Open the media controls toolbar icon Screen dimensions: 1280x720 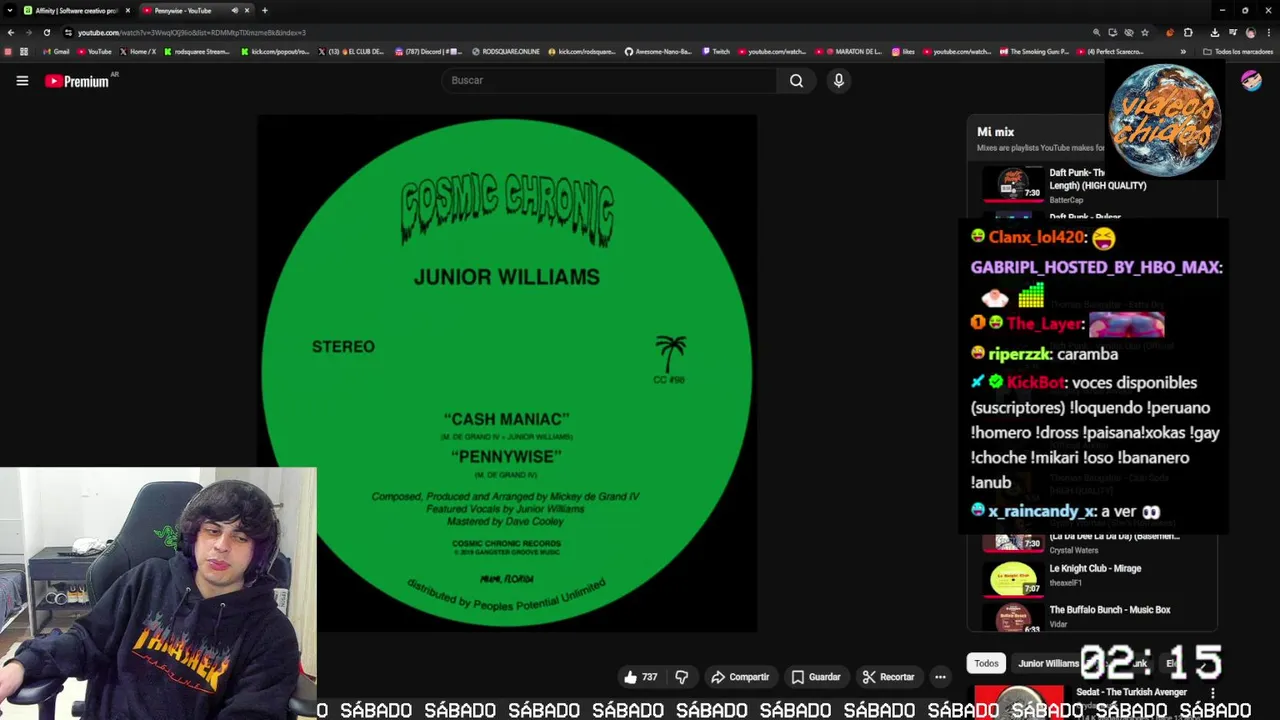[1233, 32]
